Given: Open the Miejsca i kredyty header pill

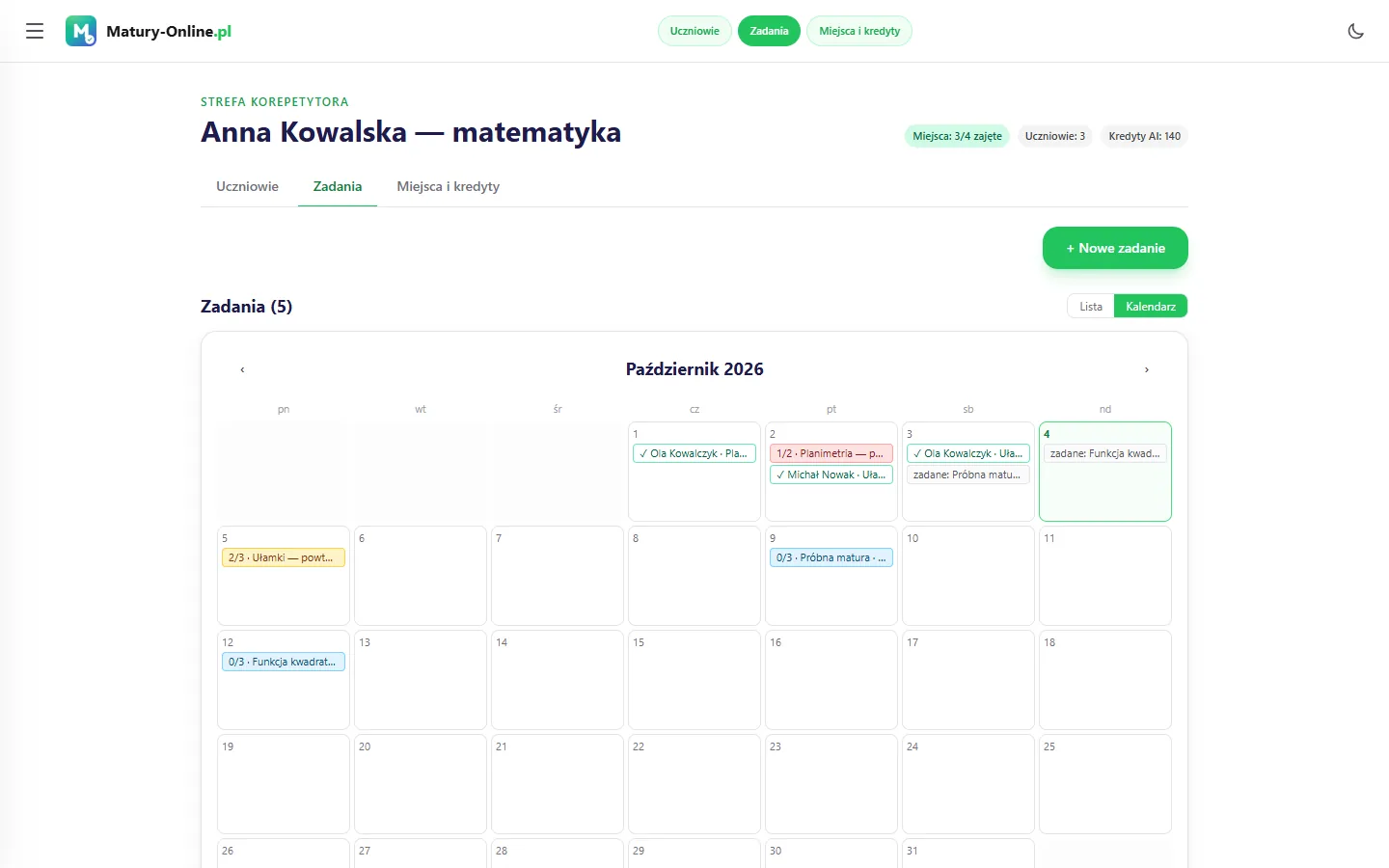Looking at the screenshot, I should click(x=859, y=31).
